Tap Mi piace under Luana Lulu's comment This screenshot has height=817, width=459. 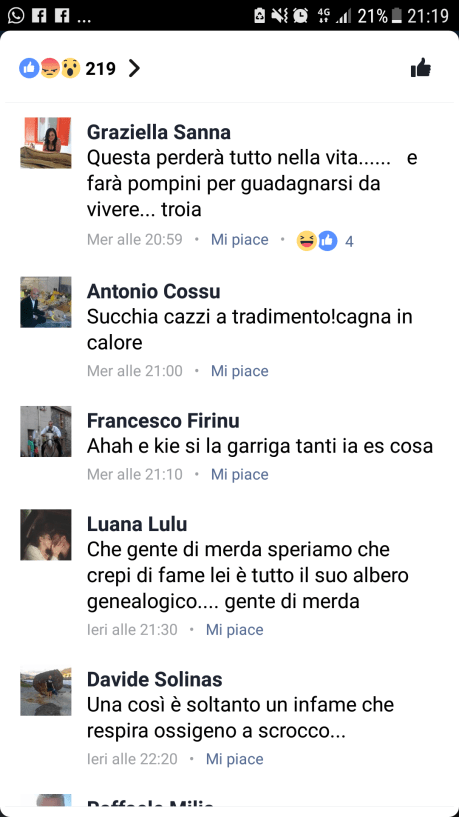(234, 629)
